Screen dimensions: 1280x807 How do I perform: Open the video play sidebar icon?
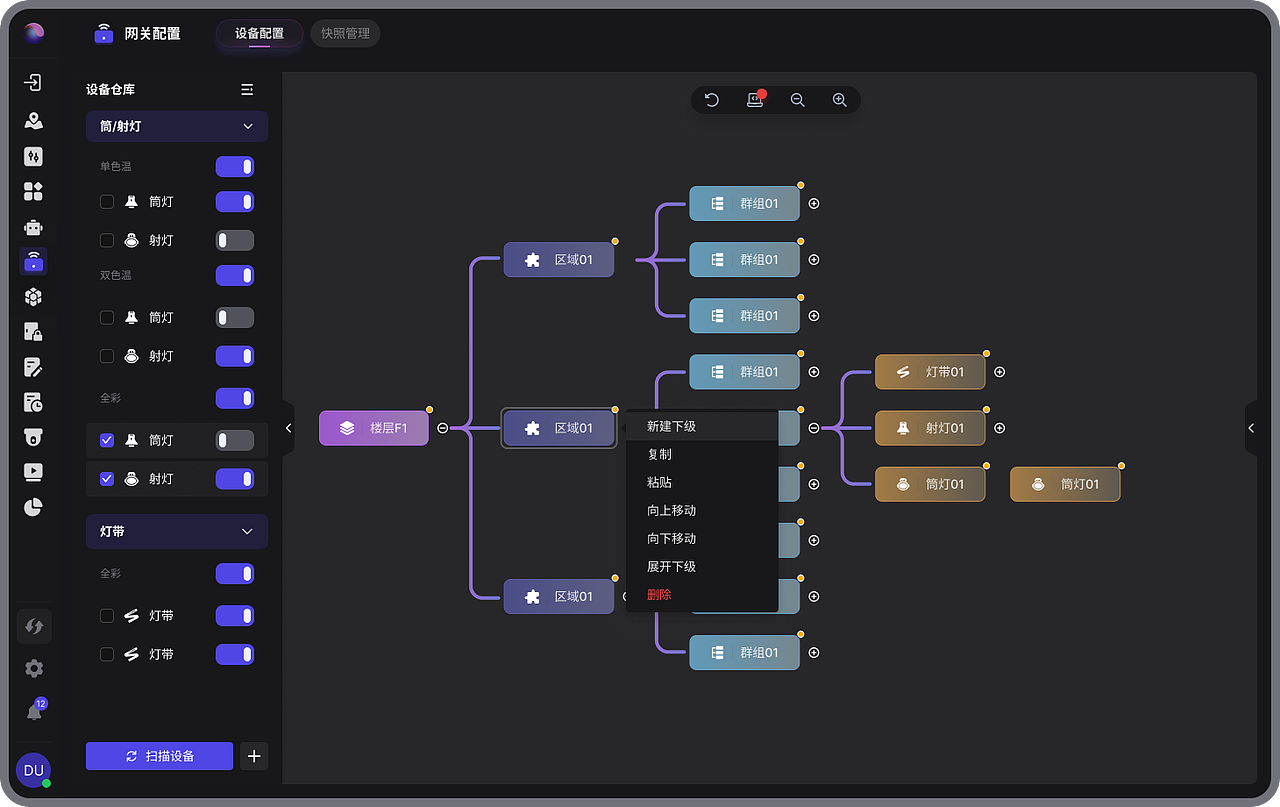click(34, 472)
